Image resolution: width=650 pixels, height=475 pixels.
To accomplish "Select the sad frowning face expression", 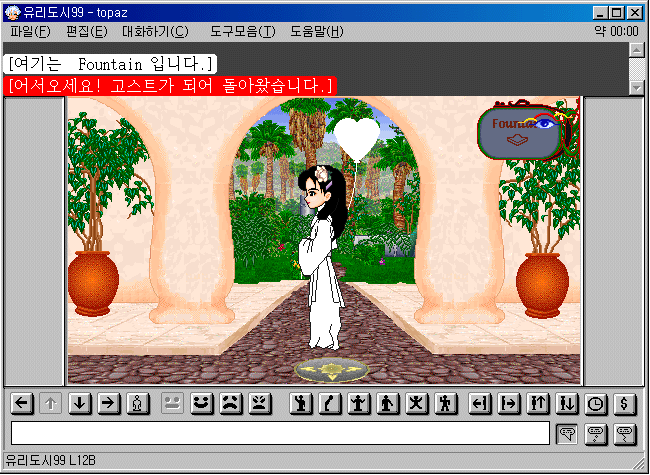I will 231,404.
